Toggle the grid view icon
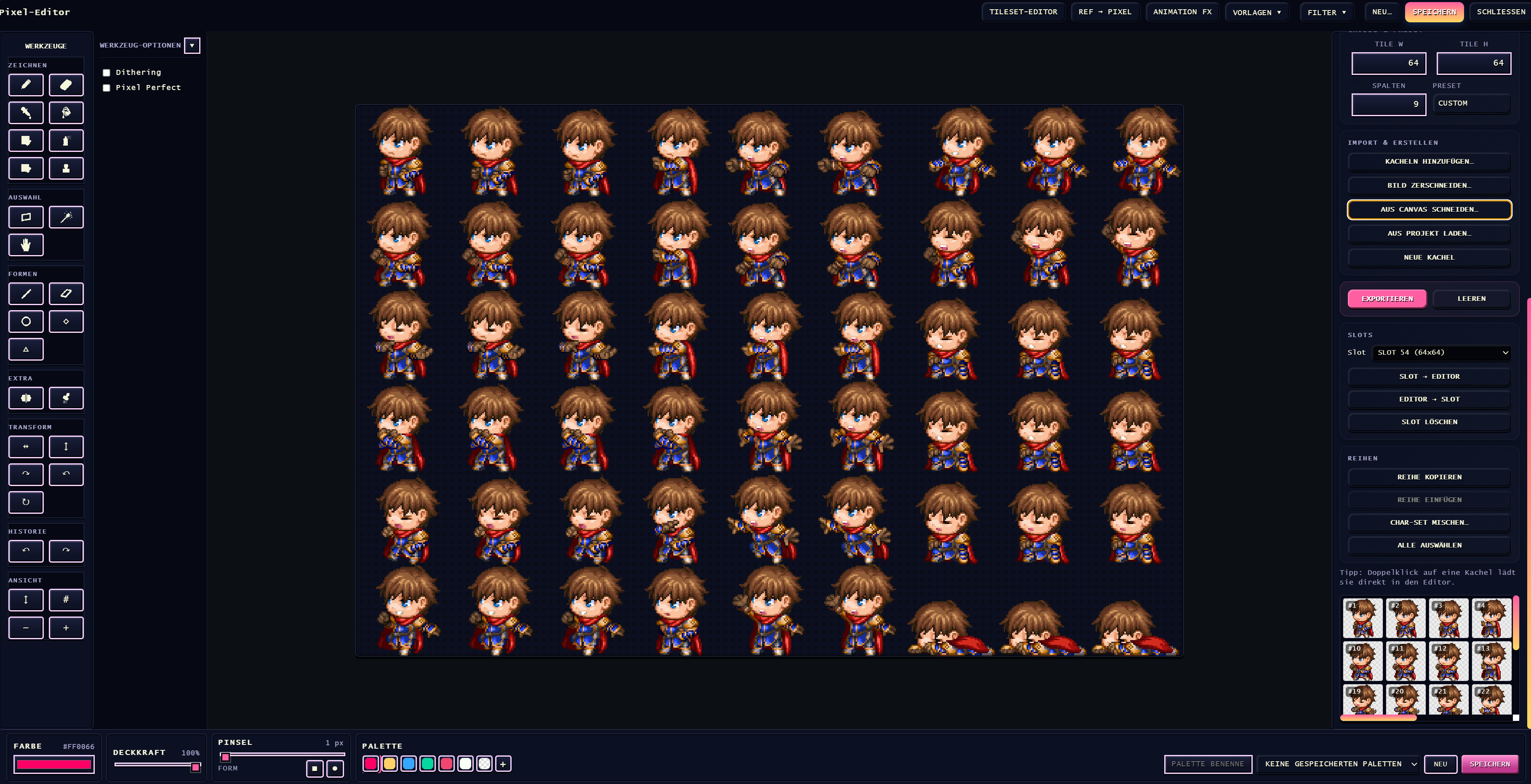The height and width of the screenshot is (784, 1531). click(x=66, y=600)
